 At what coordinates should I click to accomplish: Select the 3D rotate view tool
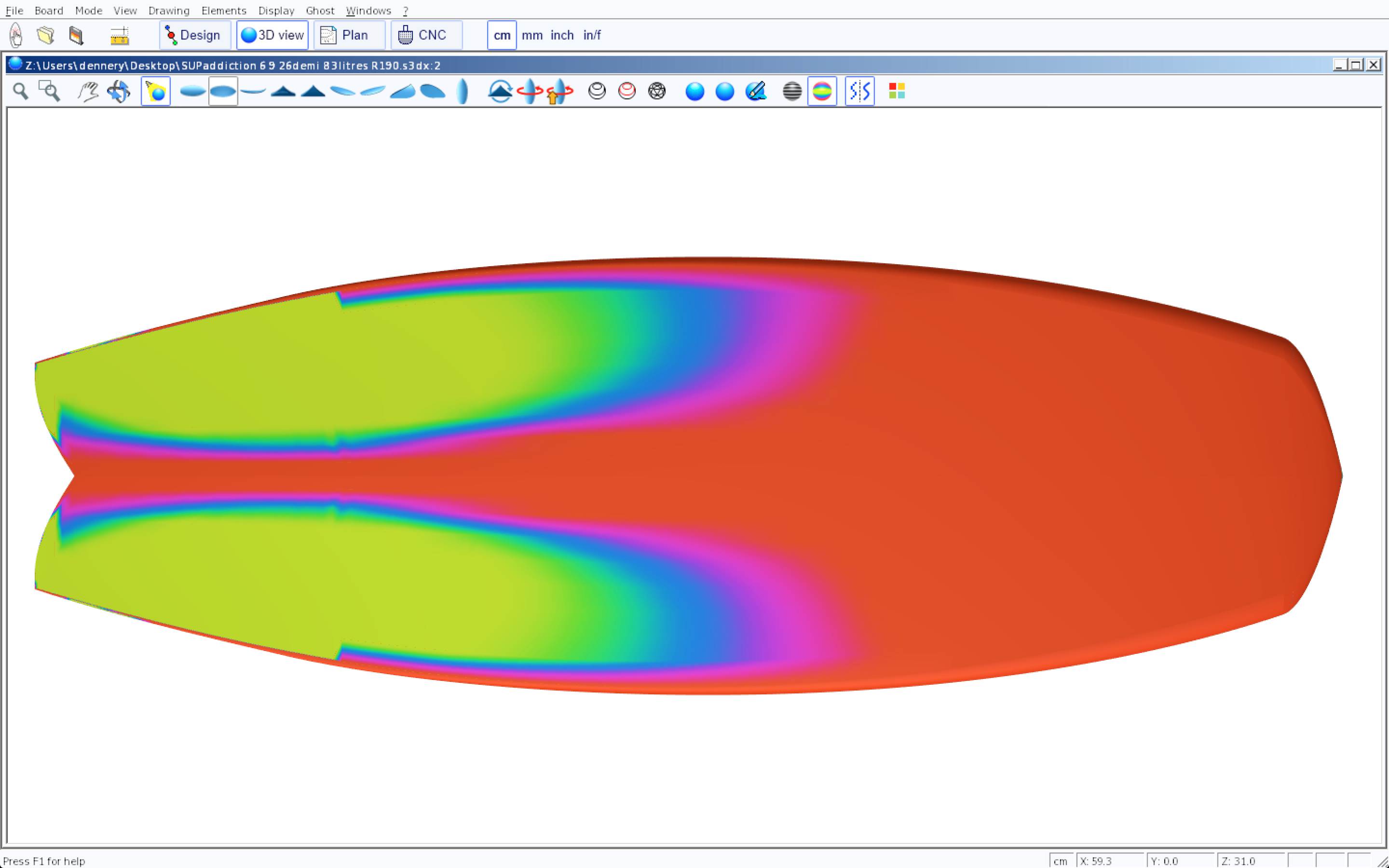coord(119,91)
